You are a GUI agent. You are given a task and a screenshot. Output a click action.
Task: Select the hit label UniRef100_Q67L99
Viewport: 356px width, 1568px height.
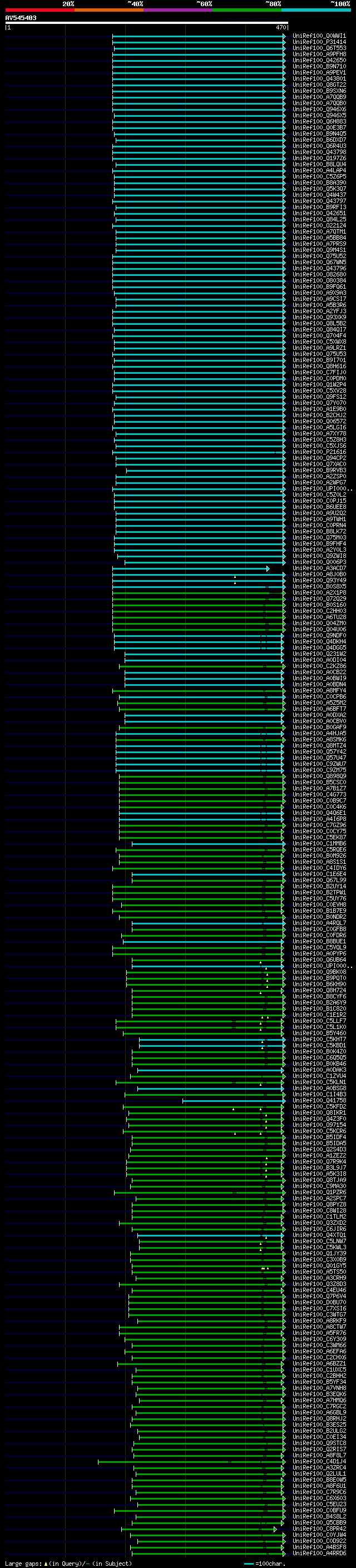(319, 880)
